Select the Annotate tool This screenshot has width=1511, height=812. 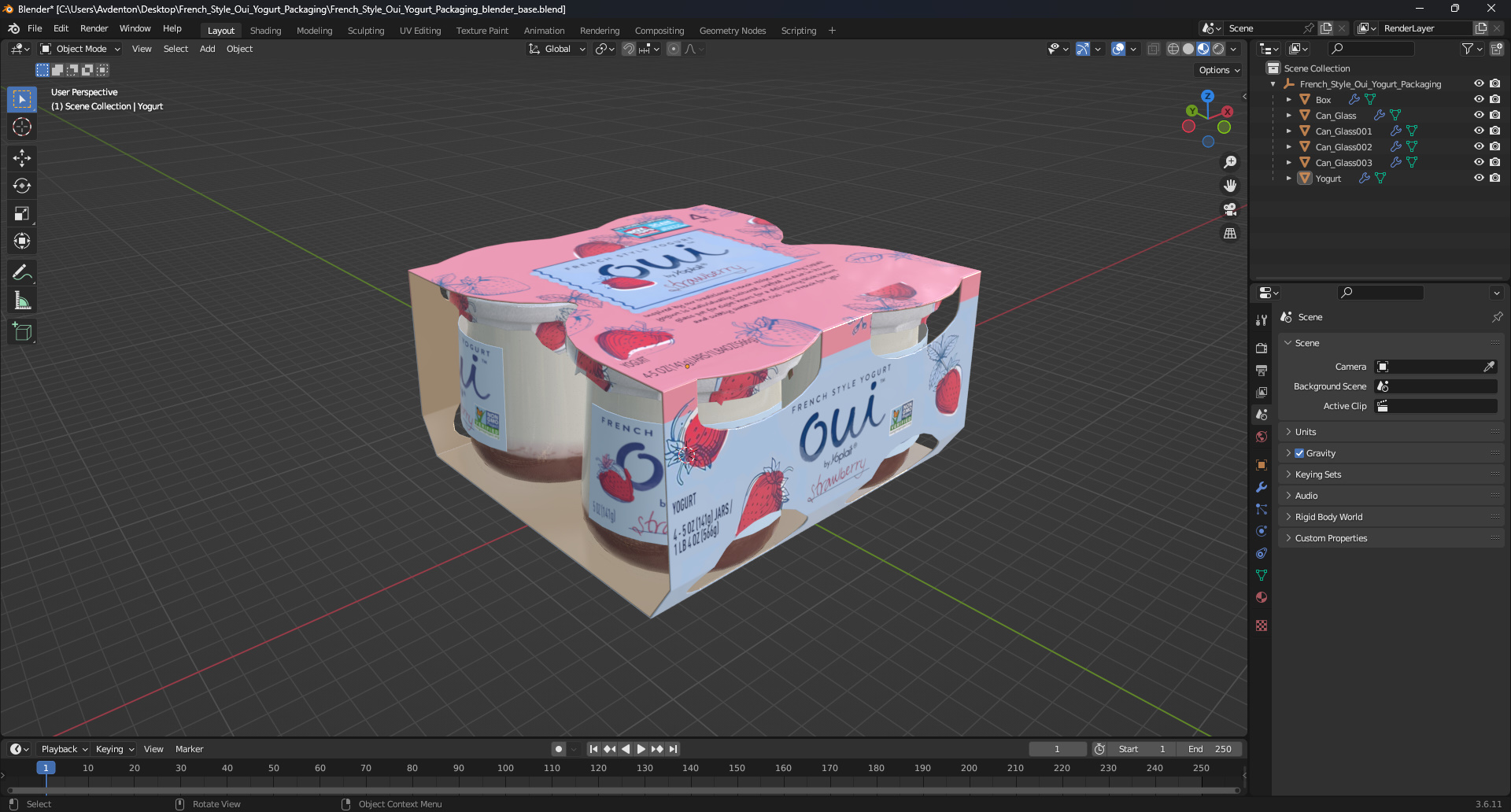(x=22, y=272)
